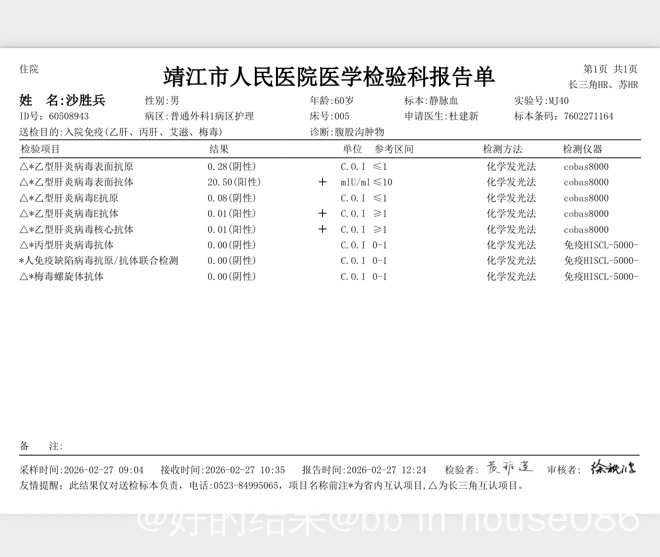Click the triangle marker before 梅毒螺旋体抗体

(22, 276)
